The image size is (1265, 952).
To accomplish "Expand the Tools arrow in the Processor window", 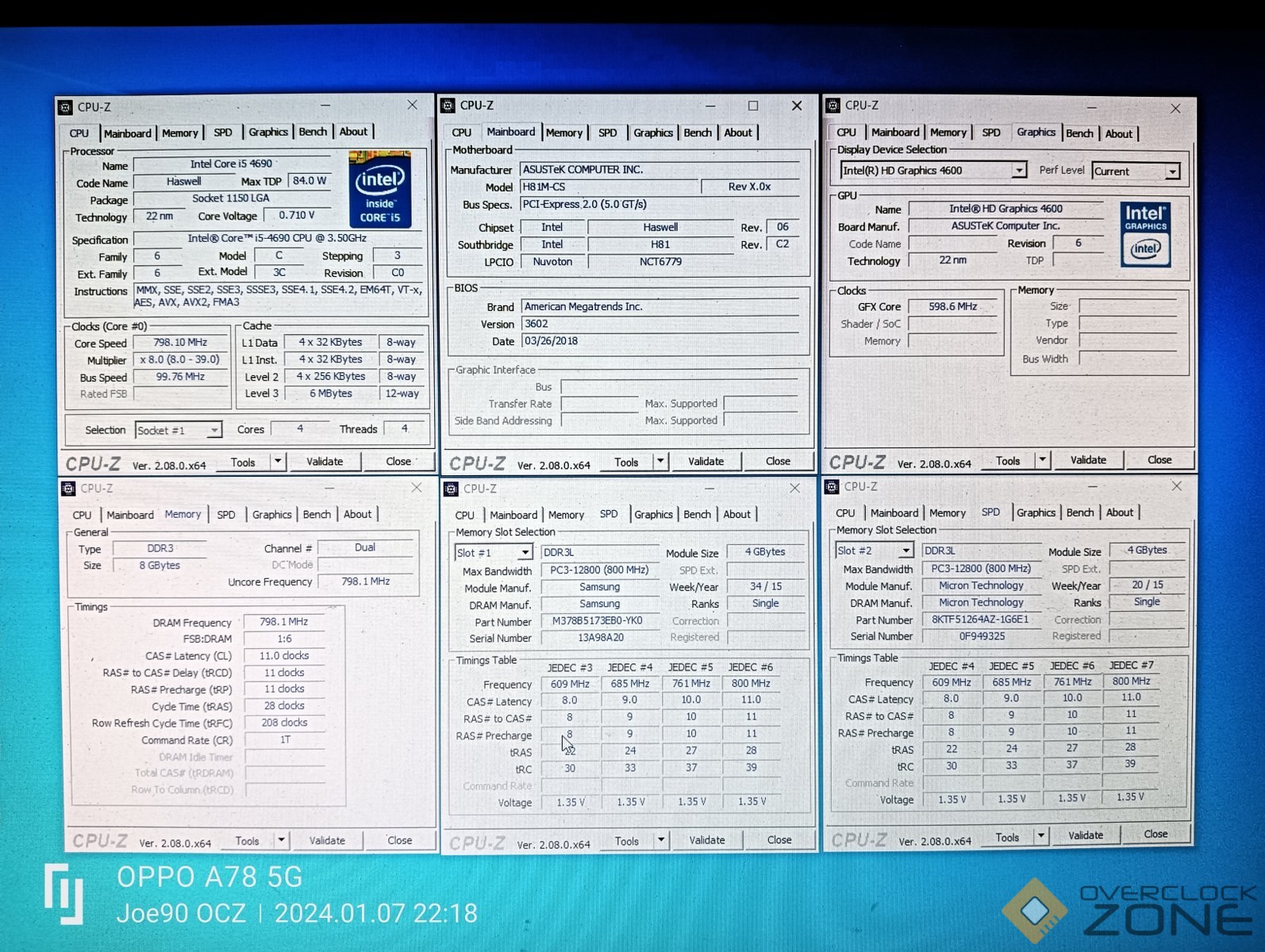I will pyautogui.click(x=278, y=462).
